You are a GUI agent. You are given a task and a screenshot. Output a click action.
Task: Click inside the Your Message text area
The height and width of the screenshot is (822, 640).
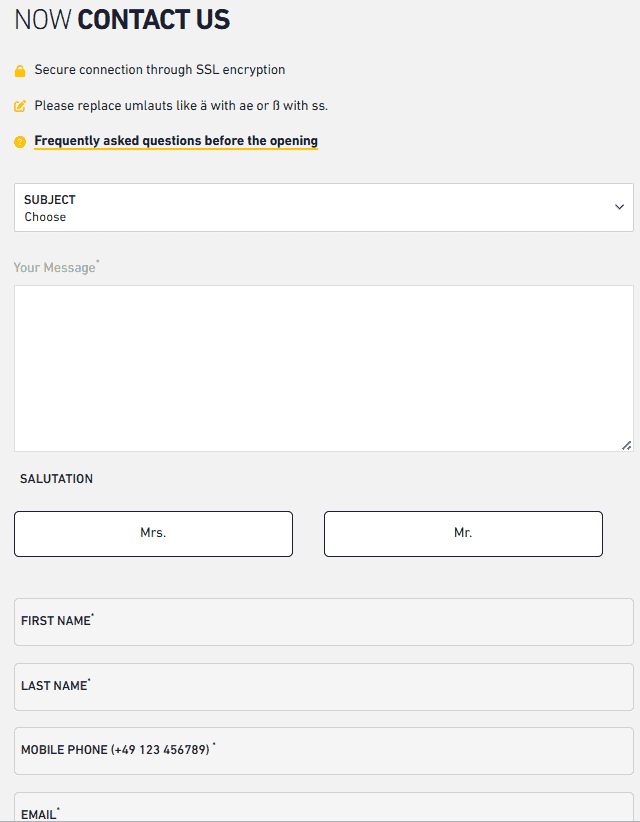click(323, 365)
